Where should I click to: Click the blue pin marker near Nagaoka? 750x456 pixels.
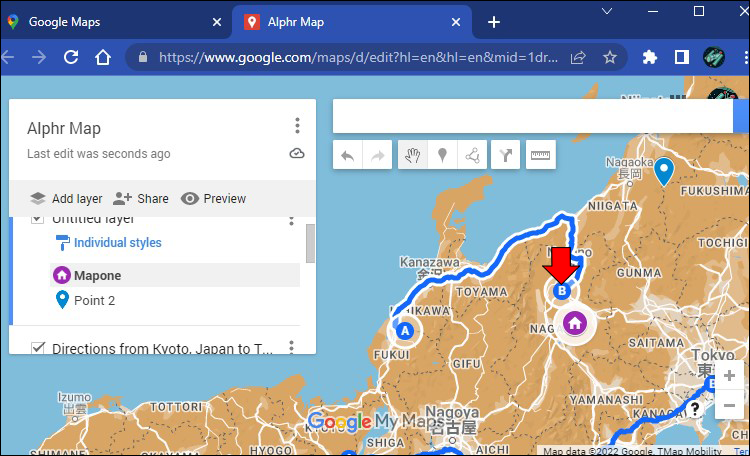pyautogui.click(x=664, y=171)
